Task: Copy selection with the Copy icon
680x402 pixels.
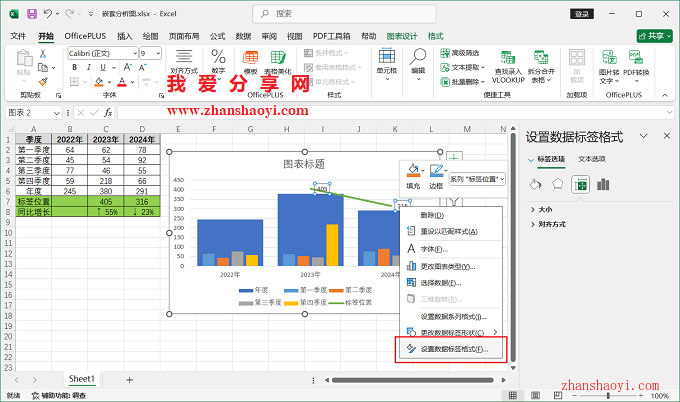Action: click(x=43, y=68)
